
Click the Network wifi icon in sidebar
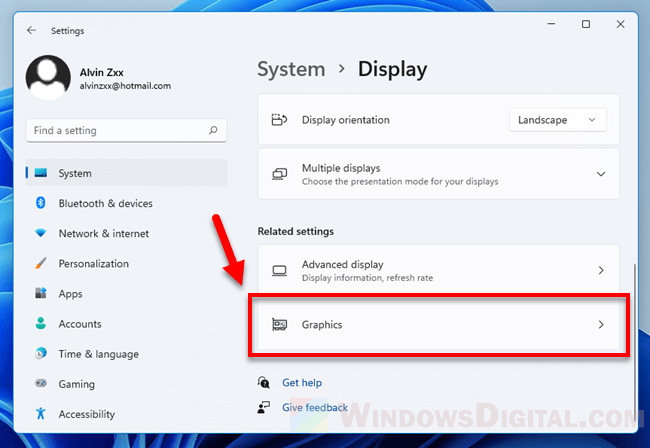pos(41,233)
